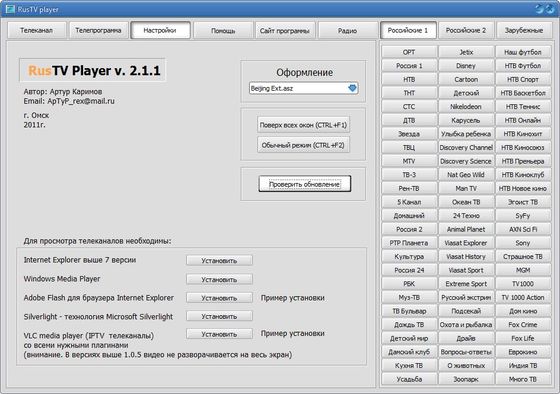The width and height of the screenshot is (560, 394).
Task: Select the Много ТВ channel
Action: pyautogui.click(x=523, y=379)
